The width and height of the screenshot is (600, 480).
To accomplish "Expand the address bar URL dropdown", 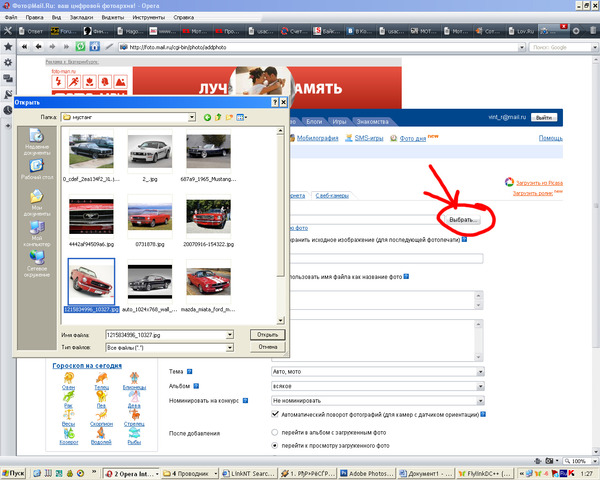I will coord(522,47).
